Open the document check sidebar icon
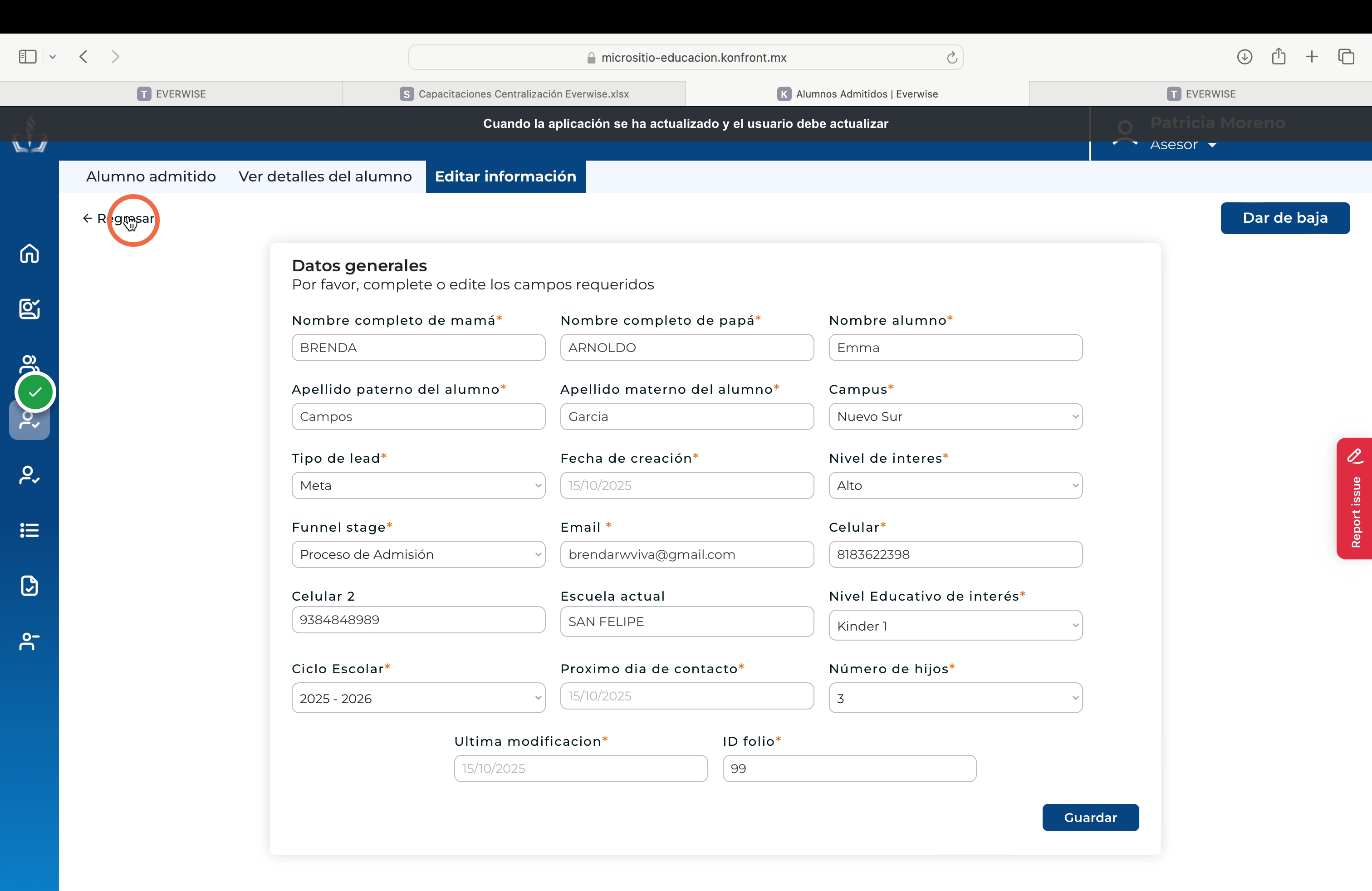 pyautogui.click(x=29, y=586)
